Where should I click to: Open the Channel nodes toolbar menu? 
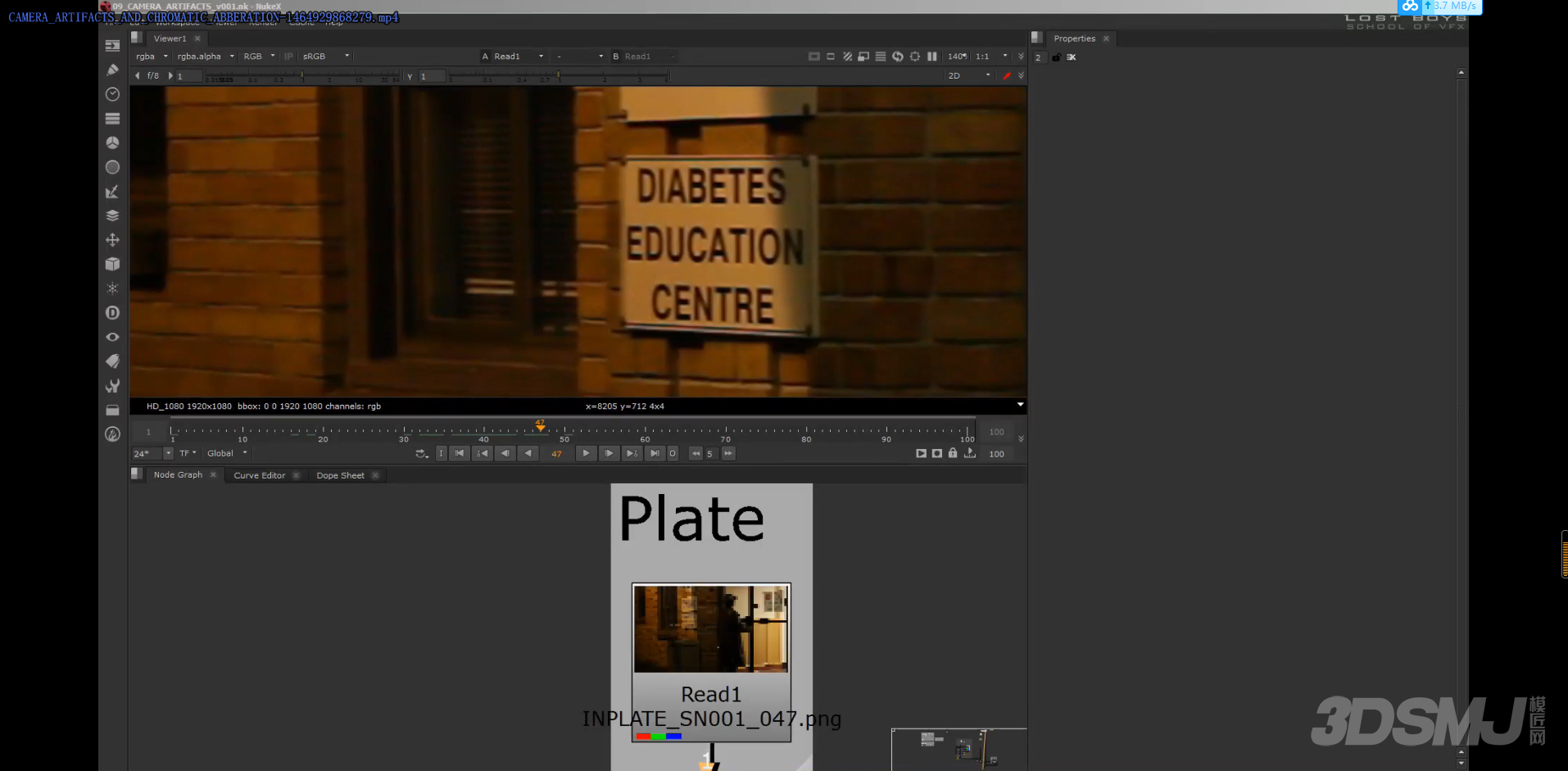[113, 119]
